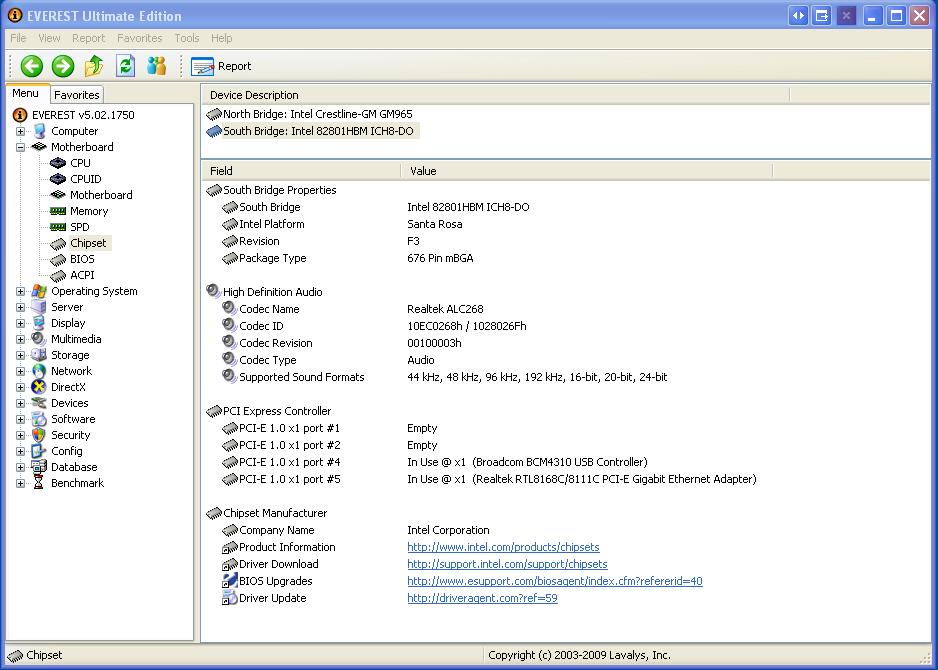
Task: Click the EVEREST info icon in title bar
Action: point(14,16)
